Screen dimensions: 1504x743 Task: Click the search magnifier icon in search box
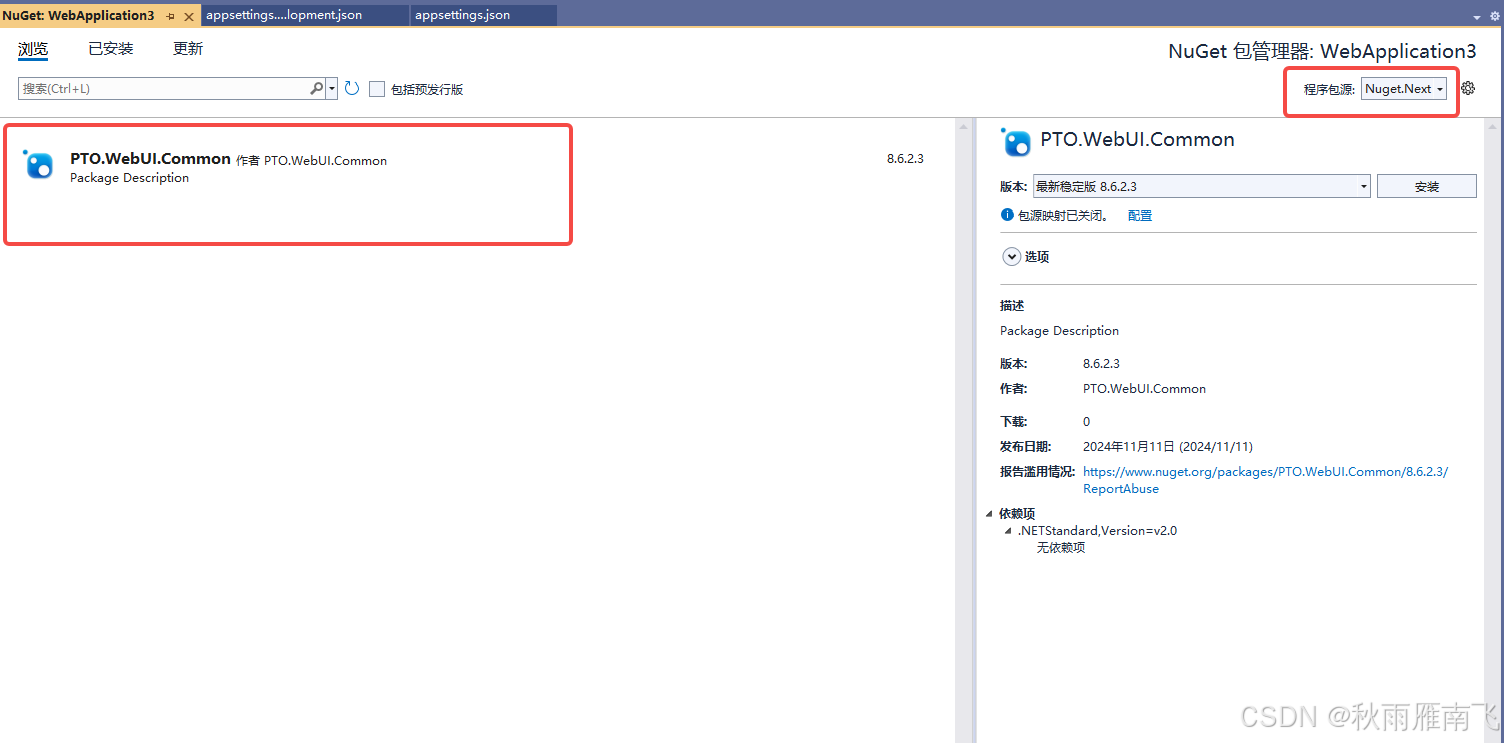click(x=316, y=88)
